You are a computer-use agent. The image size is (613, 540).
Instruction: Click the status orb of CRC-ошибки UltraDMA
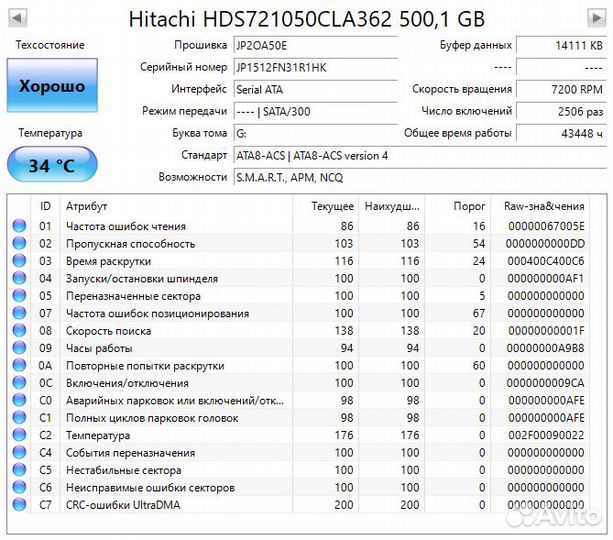(x=19, y=504)
